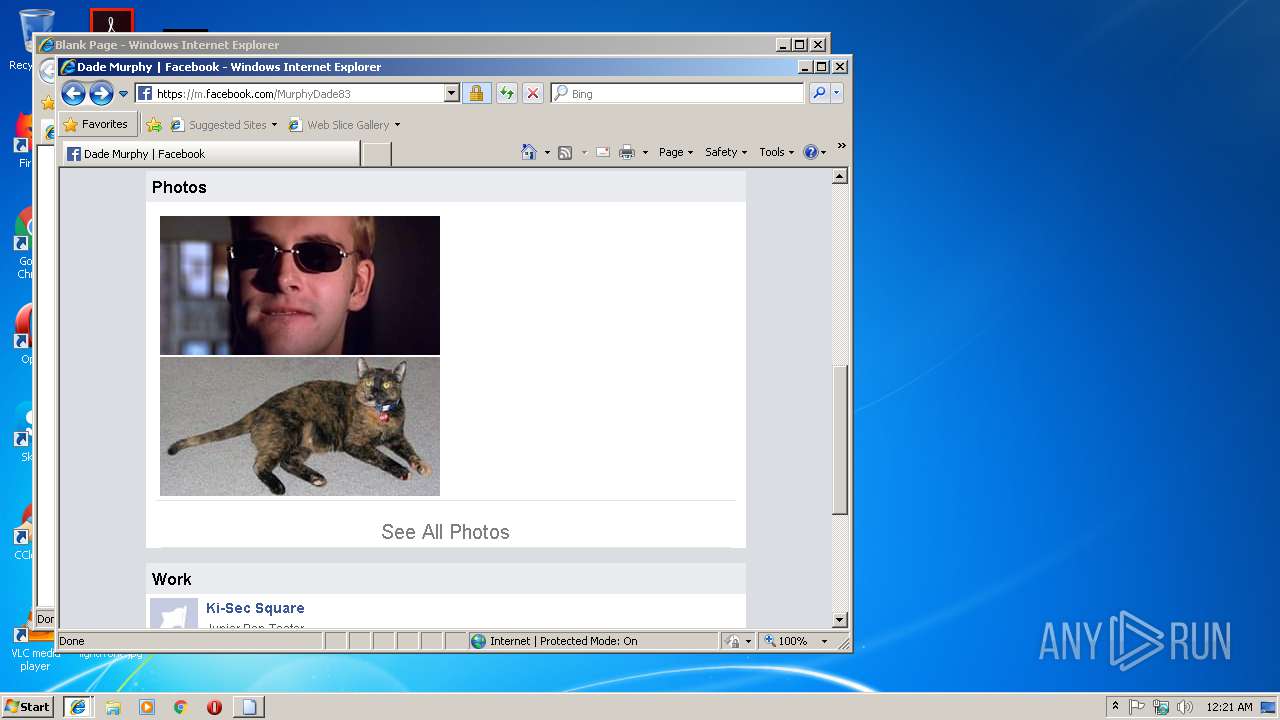Go to Home page icon
The image size is (1280, 720).
[x=529, y=152]
